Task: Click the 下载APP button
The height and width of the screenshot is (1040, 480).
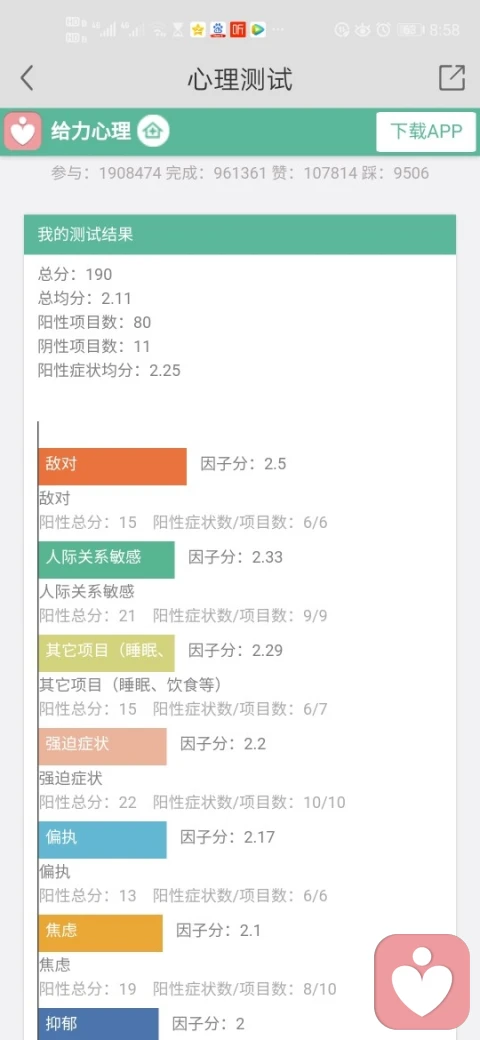Action: point(426,131)
